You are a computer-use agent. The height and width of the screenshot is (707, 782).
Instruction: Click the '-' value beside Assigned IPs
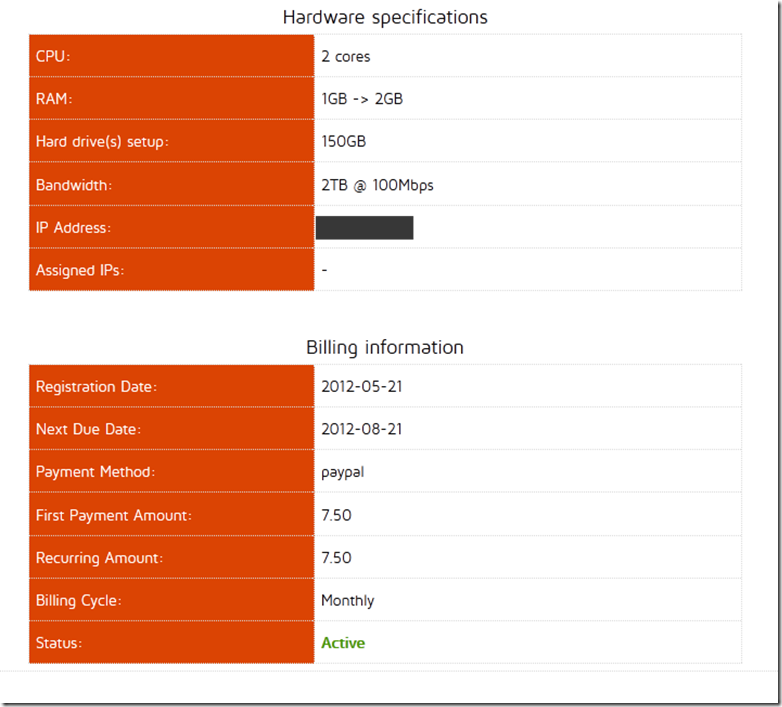(325, 270)
